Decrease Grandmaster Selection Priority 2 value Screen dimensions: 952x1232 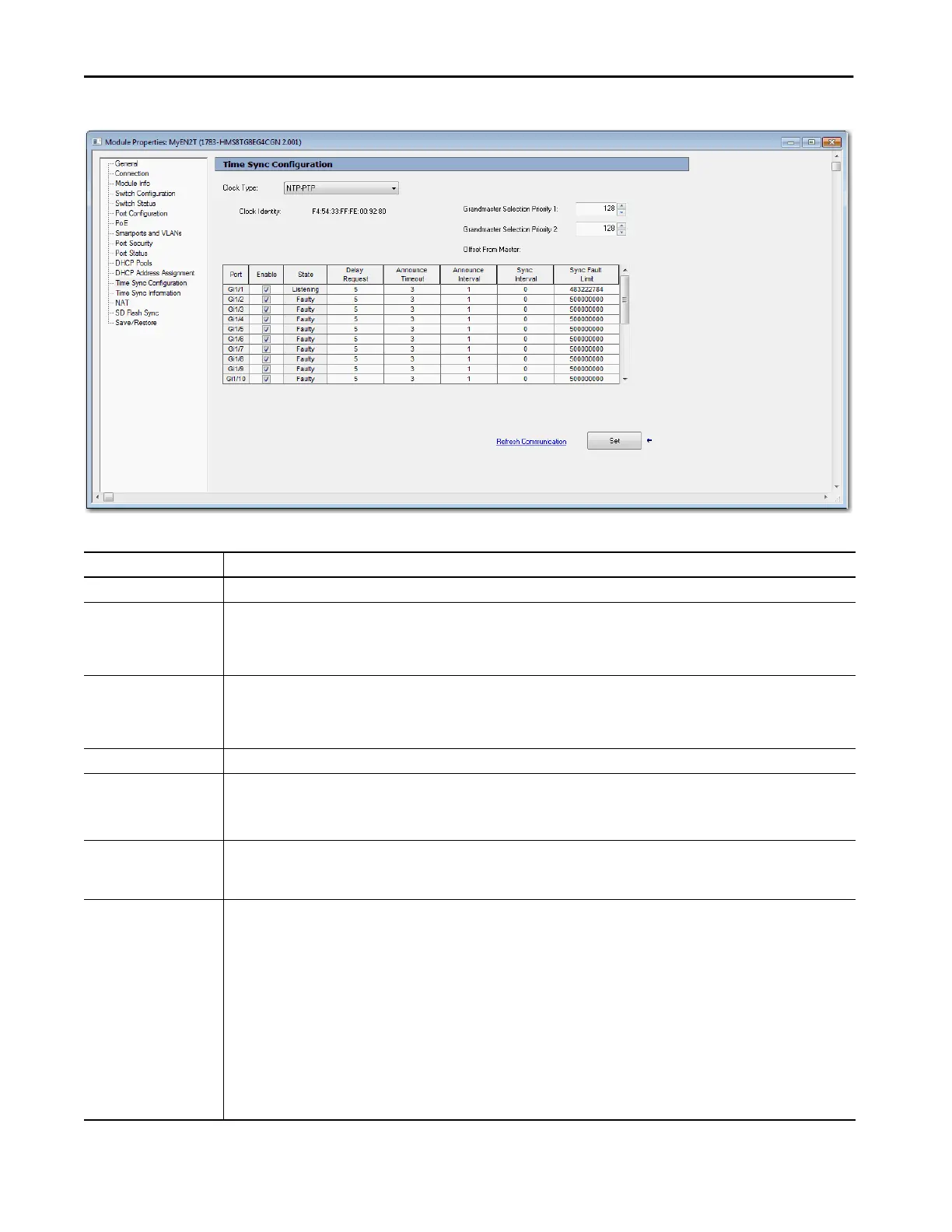coord(621,232)
